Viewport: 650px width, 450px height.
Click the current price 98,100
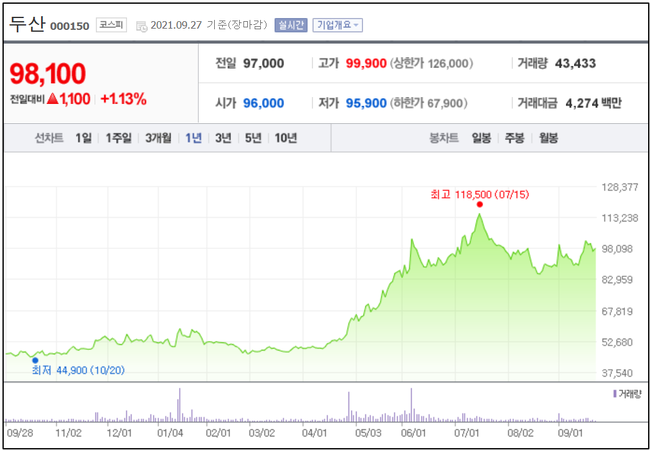tap(47, 74)
